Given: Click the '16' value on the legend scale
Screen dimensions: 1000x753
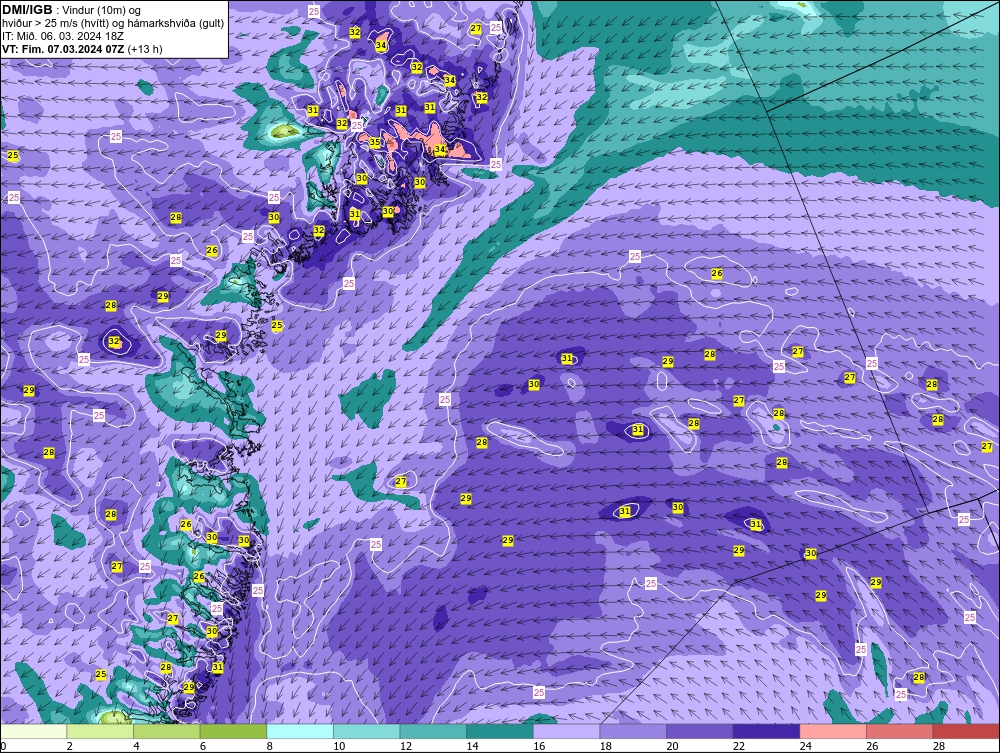Looking at the screenshot, I should click(x=539, y=746).
